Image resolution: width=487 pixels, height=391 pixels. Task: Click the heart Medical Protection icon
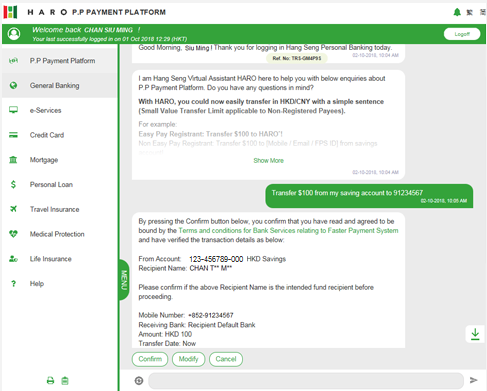pyautogui.click(x=13, y=234)
